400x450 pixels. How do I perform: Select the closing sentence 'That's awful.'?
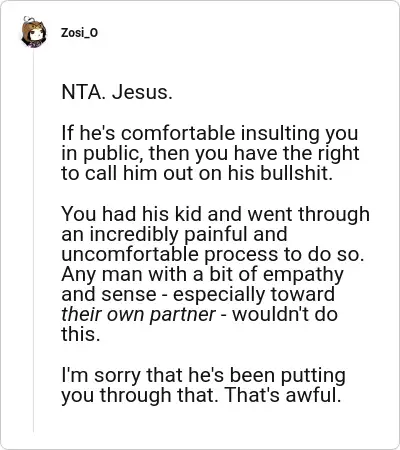(283, 395)
